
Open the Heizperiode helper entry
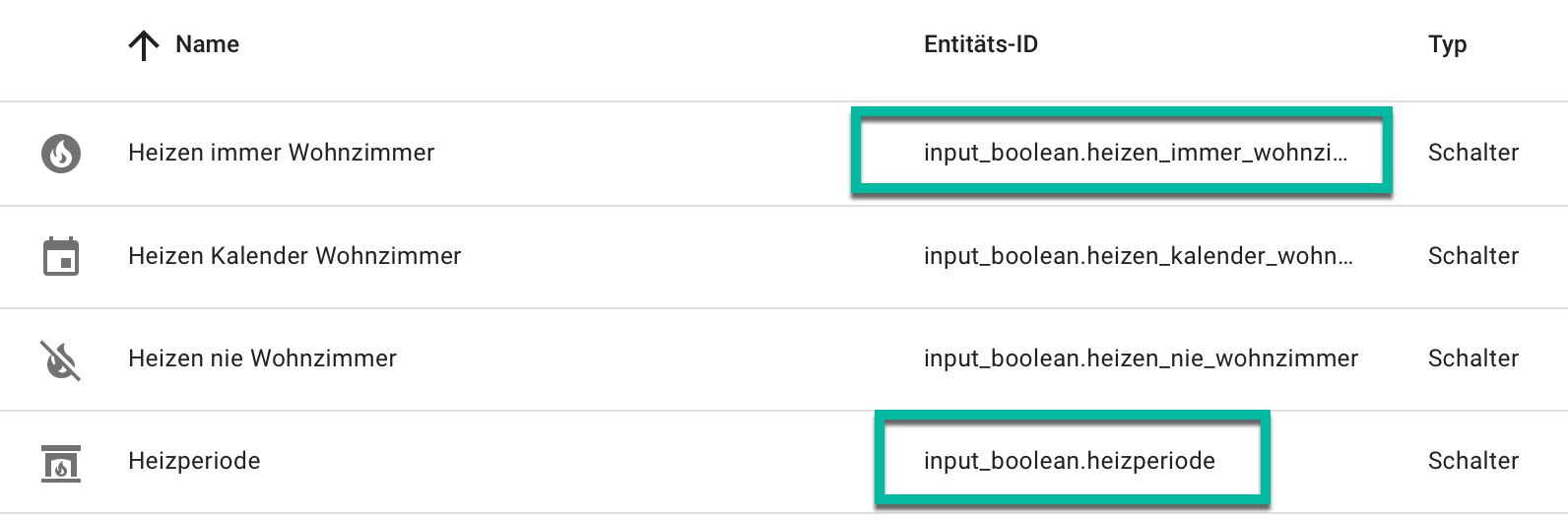click(194, 462)
